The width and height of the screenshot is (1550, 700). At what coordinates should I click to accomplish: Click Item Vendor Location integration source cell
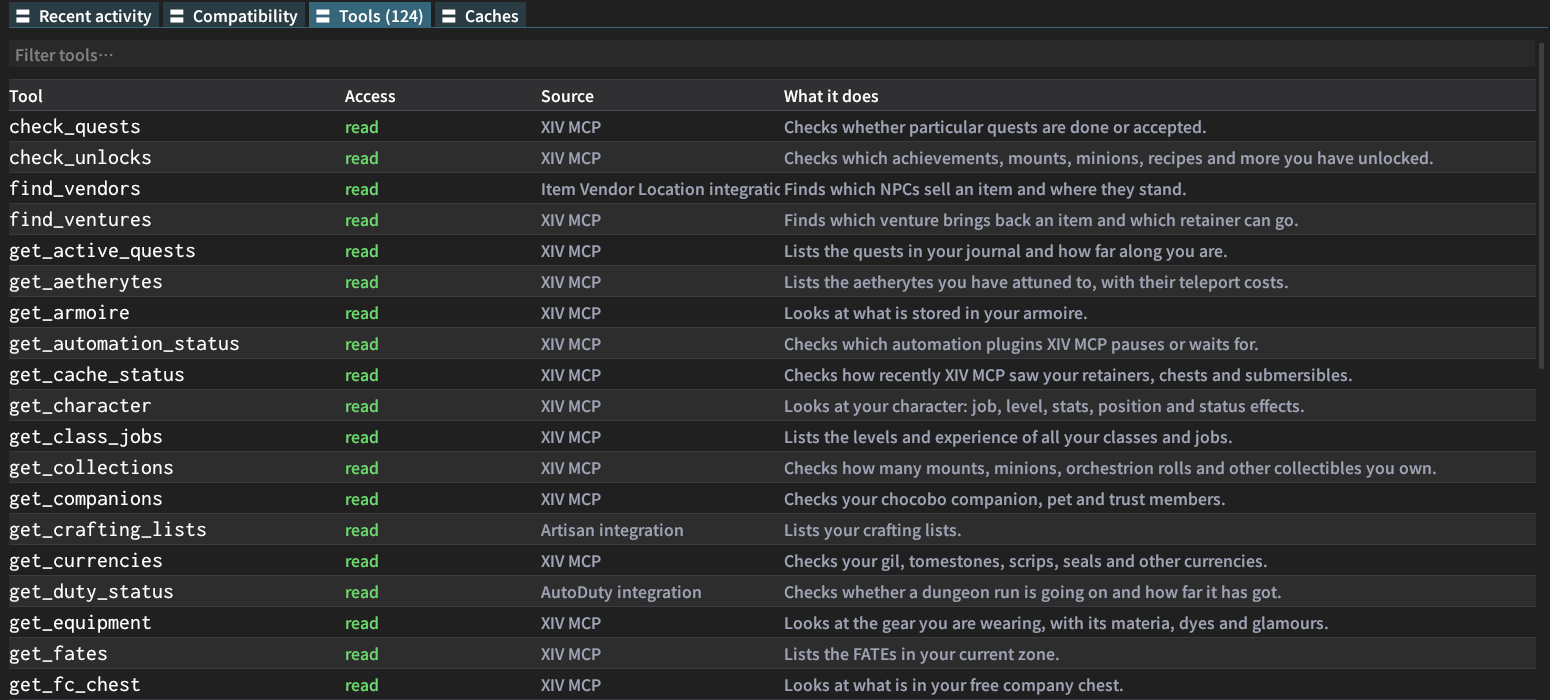pyautogui.click(x=660, y=189)
